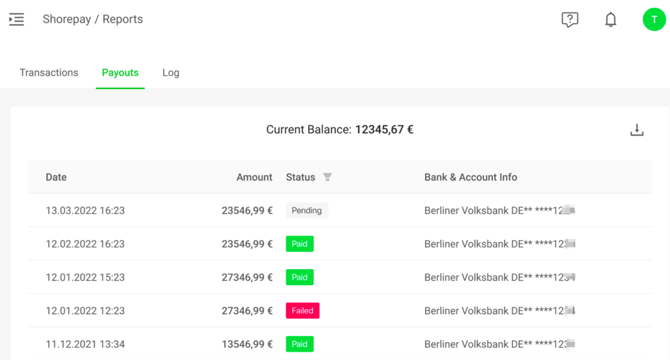This screenshot has width=670, height=360.
Task: Select the date 12.02.2022 16:23
Action: point(85,244)
